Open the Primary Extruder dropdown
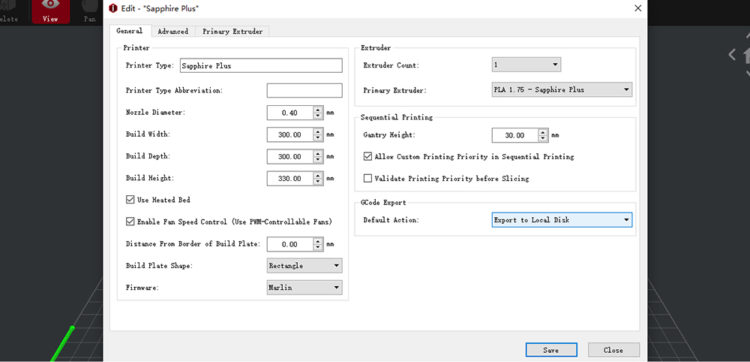 (562, 89)
